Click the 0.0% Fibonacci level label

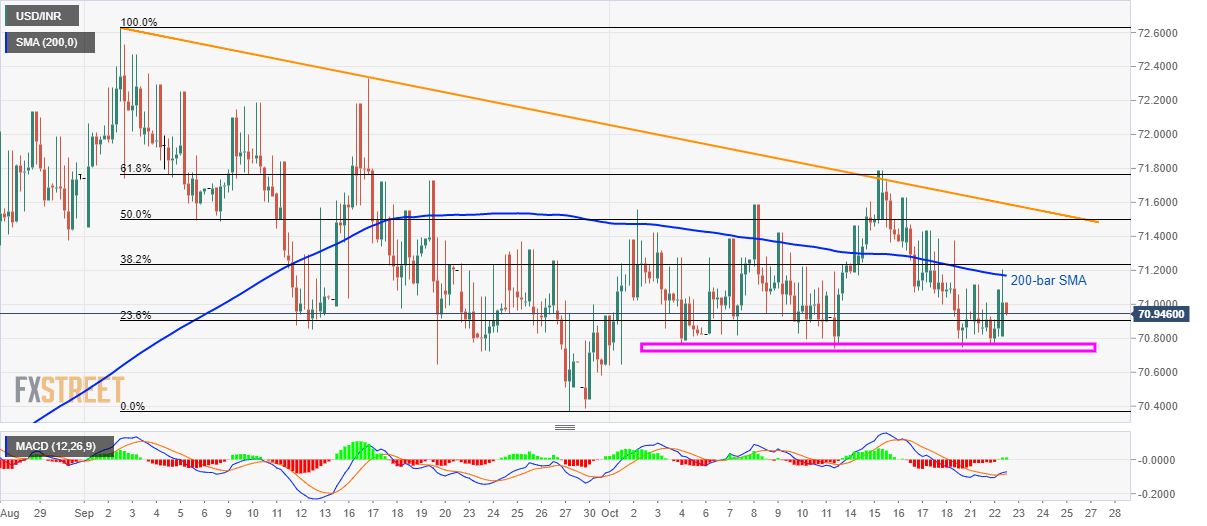pyautogui.click(x=133, y=406)
